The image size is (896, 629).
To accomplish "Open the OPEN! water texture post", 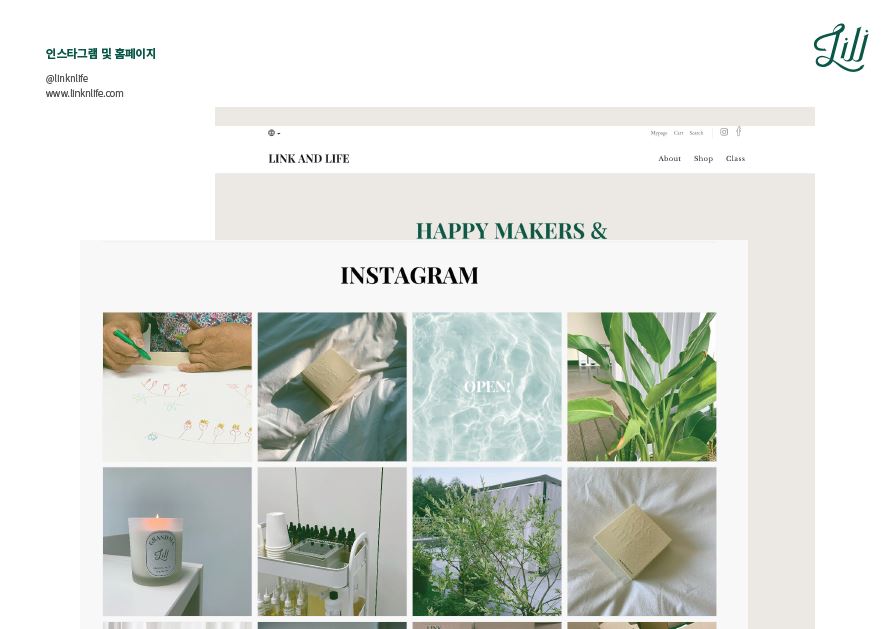I will coord(487,387).
